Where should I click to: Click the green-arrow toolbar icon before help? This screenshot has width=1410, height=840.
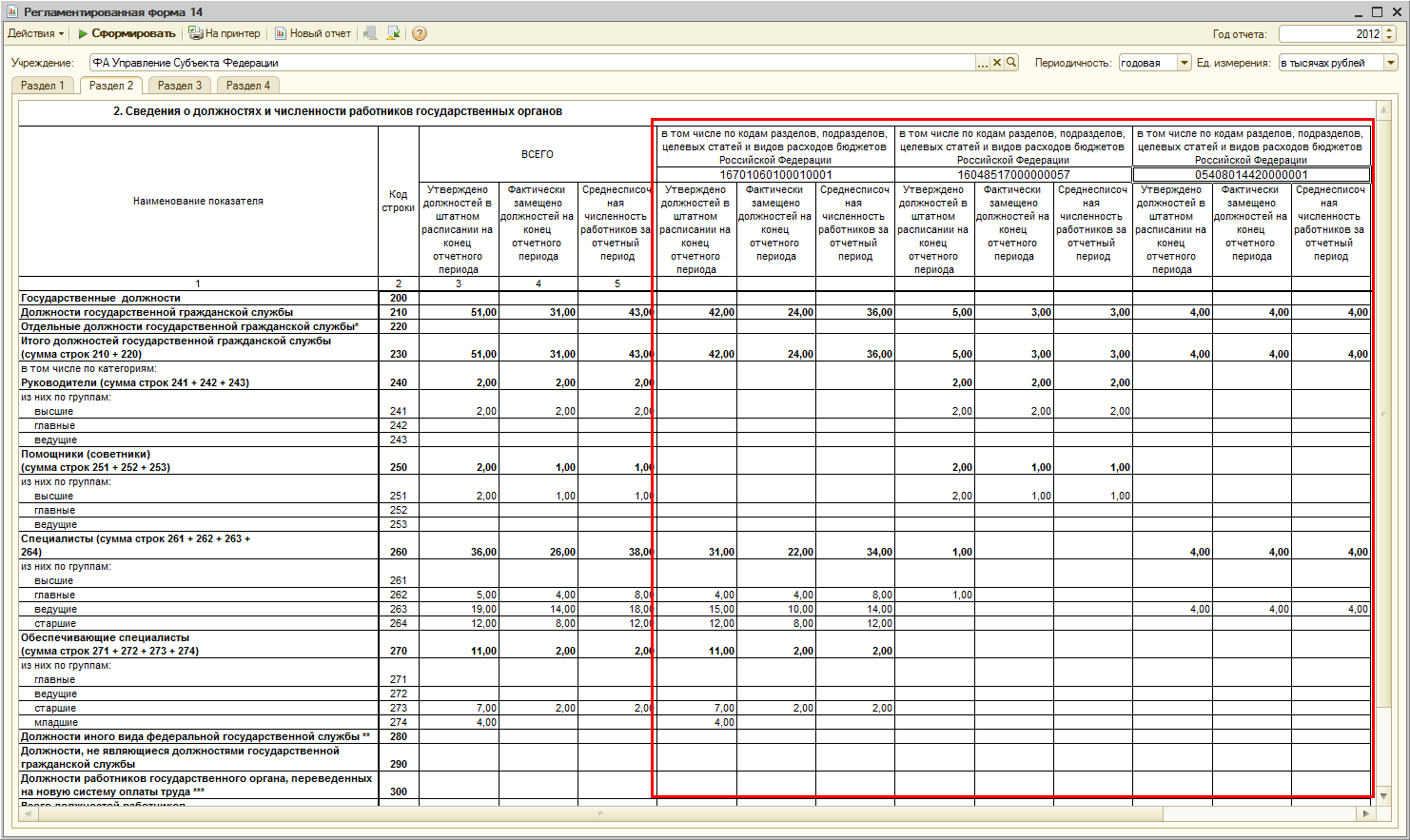tap(394, 33)
